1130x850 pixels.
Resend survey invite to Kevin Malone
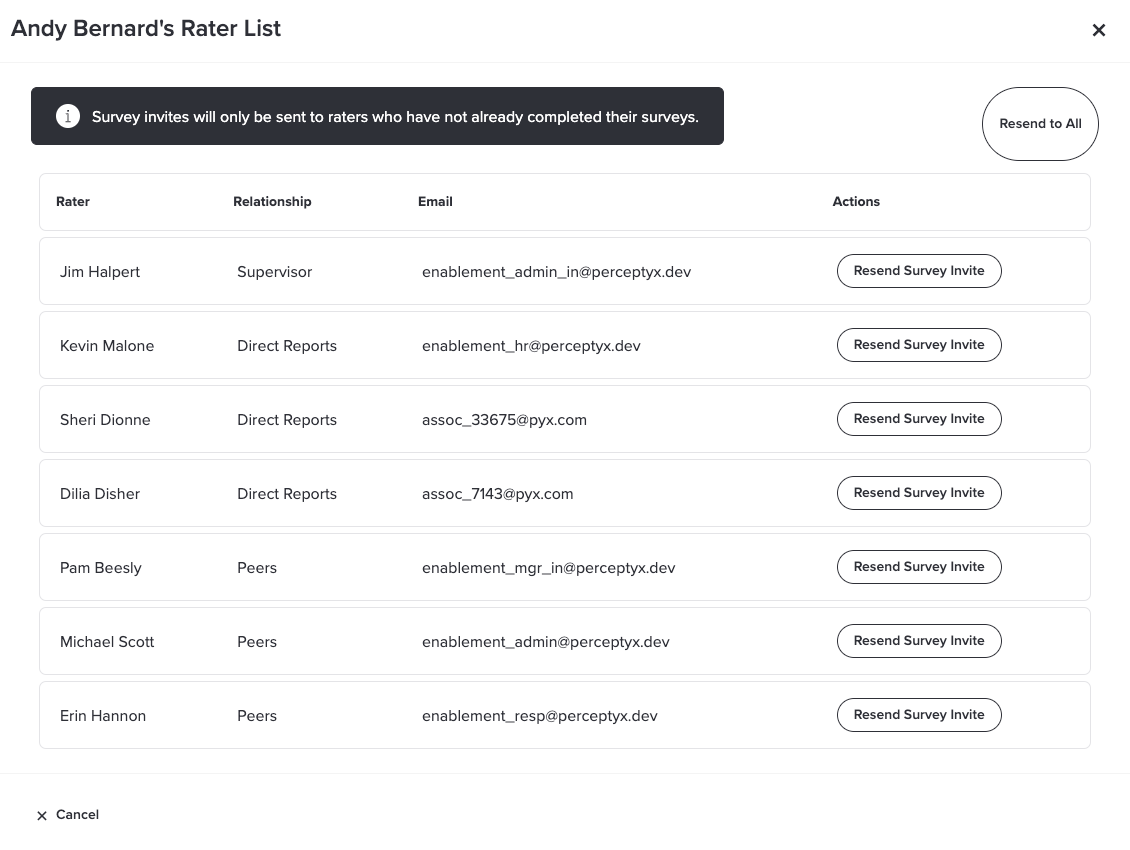point(919,345)
